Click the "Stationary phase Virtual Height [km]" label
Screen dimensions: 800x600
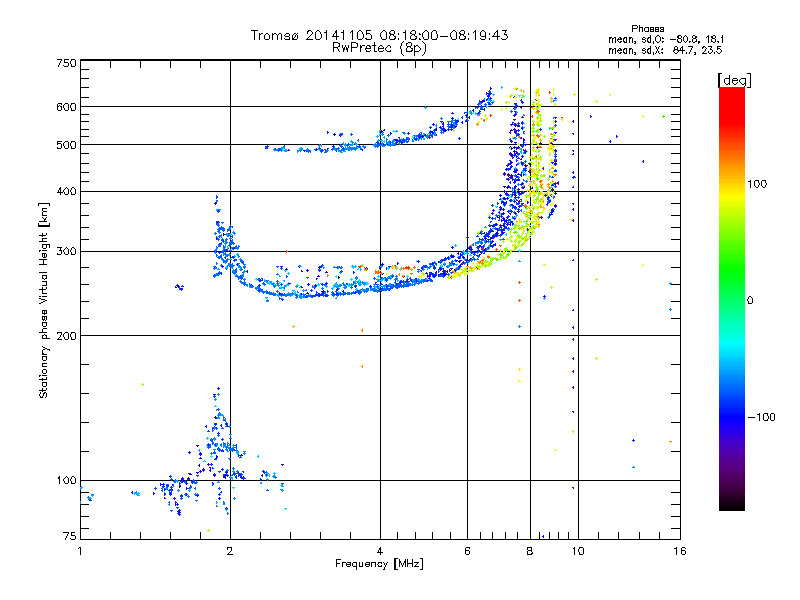pyautogui.click(x=44, y=301)
